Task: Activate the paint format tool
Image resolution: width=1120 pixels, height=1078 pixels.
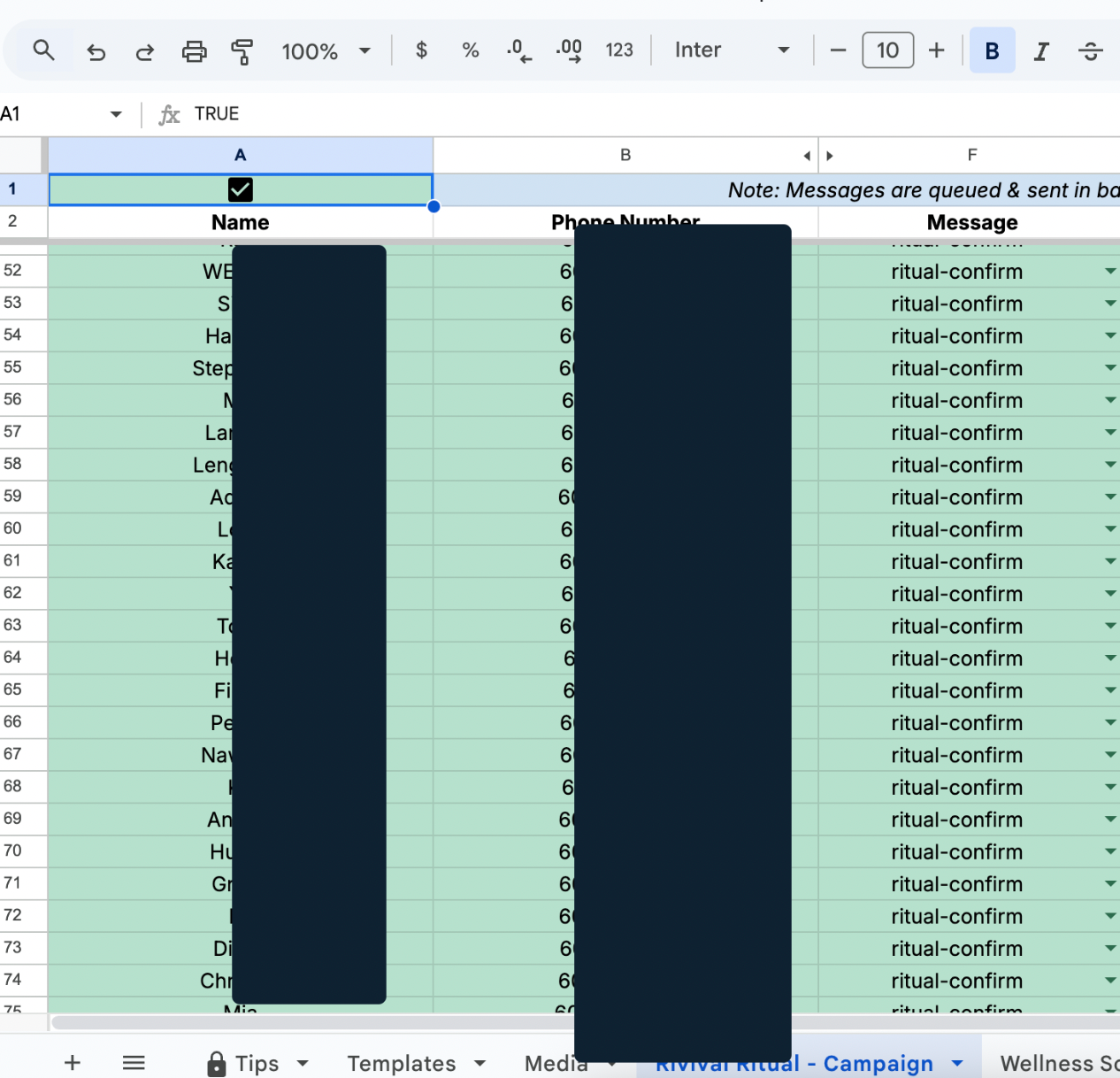Action: (x=242, y=51)
